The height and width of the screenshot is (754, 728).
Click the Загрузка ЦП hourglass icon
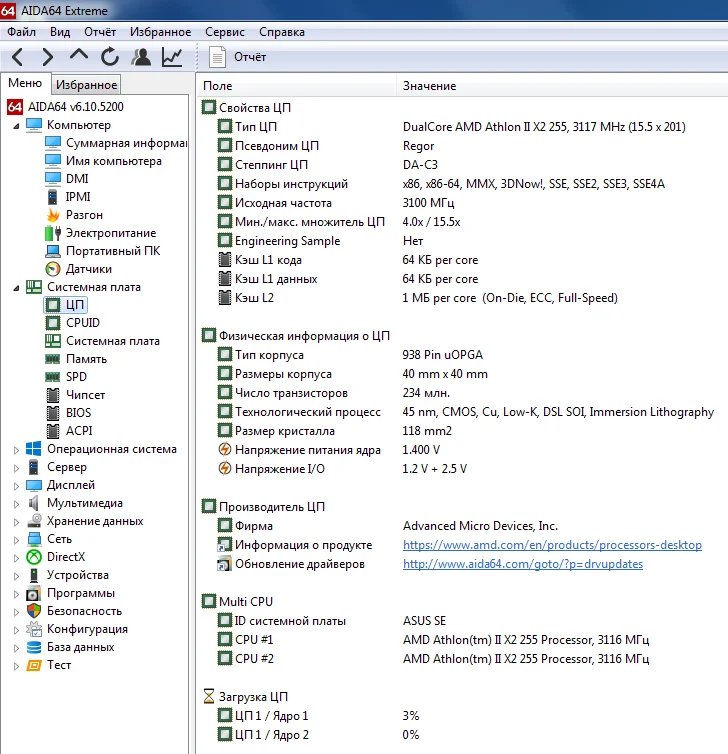209,696
